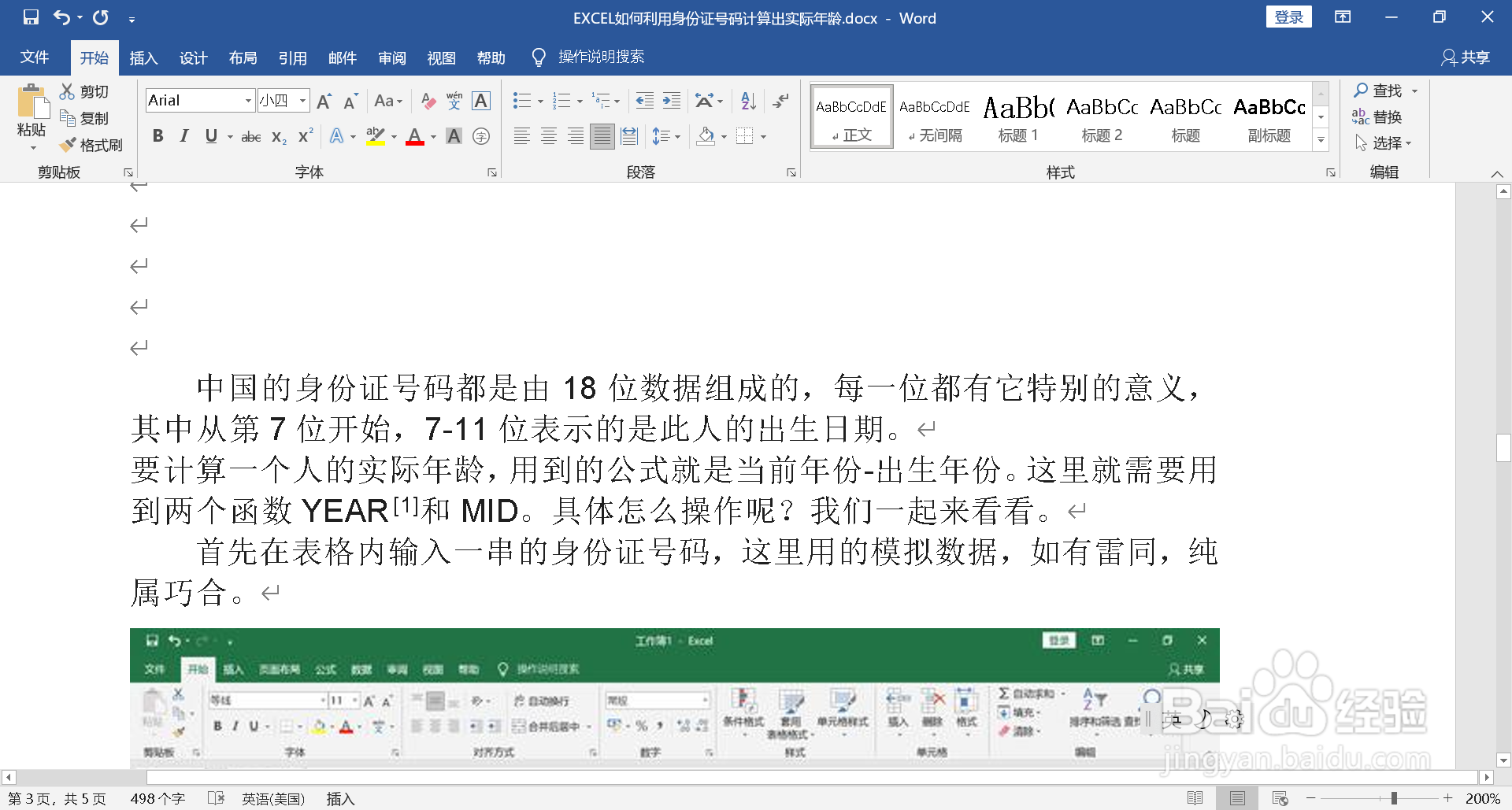Open the line spacing dropdown
Viewport: 1512px width, 810px height.
[667, 135]
